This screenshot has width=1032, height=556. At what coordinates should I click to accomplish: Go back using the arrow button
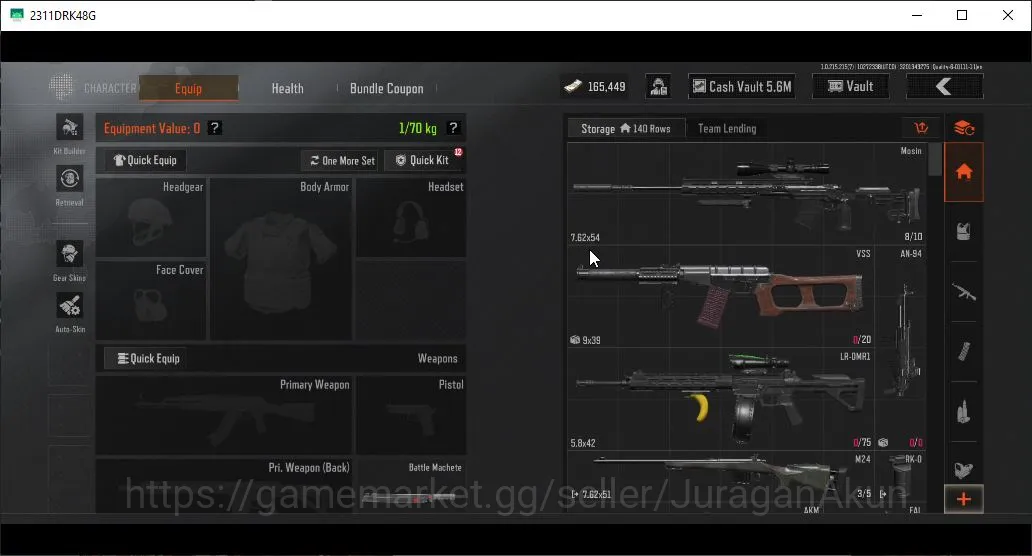click(944, 87)
